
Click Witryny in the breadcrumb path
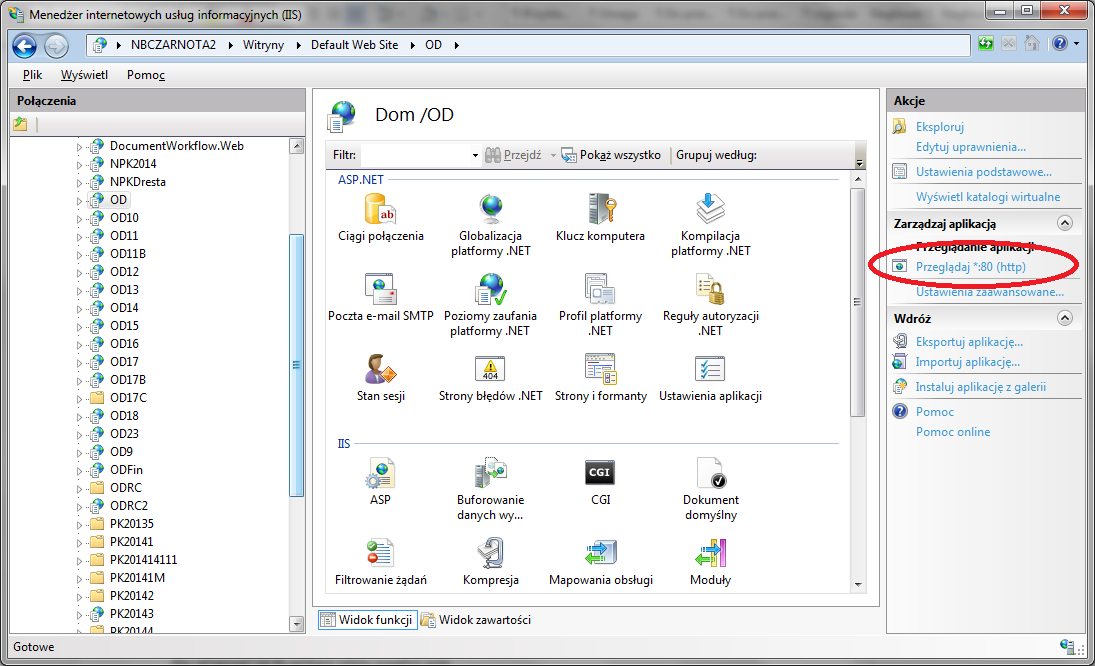(263, 45)
